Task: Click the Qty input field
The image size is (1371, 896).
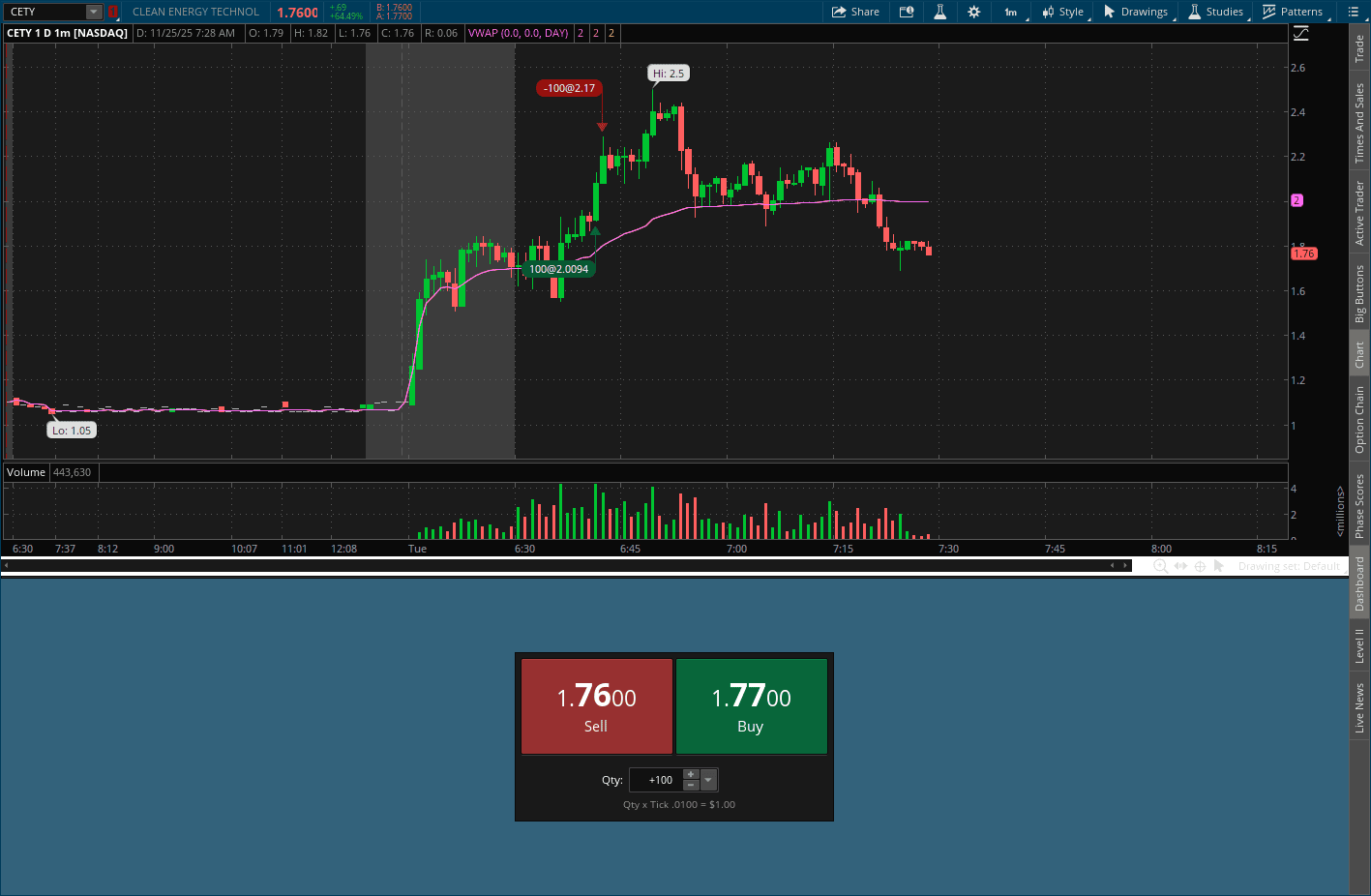Action: [x=656, y=780]
